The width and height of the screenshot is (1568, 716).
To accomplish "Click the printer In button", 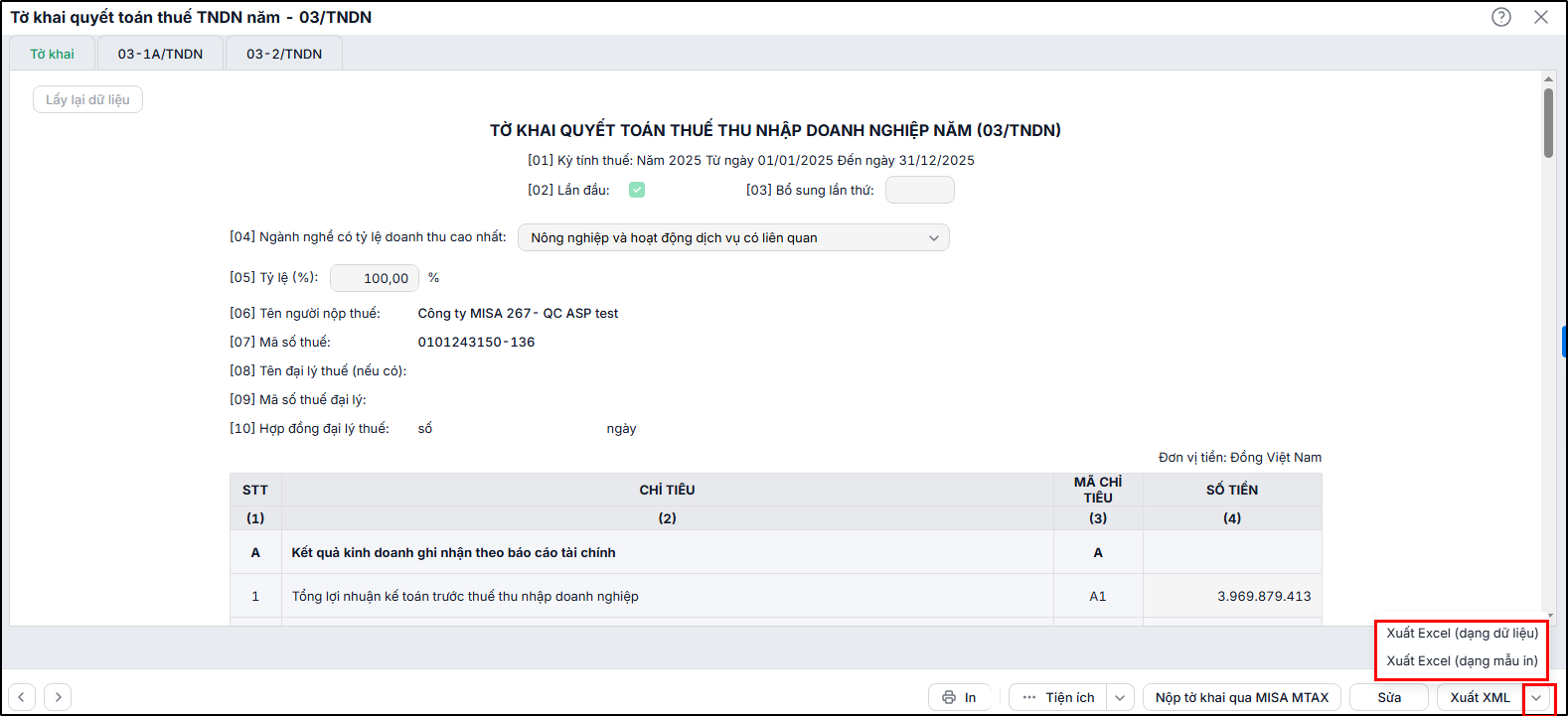I will (959, 697).
